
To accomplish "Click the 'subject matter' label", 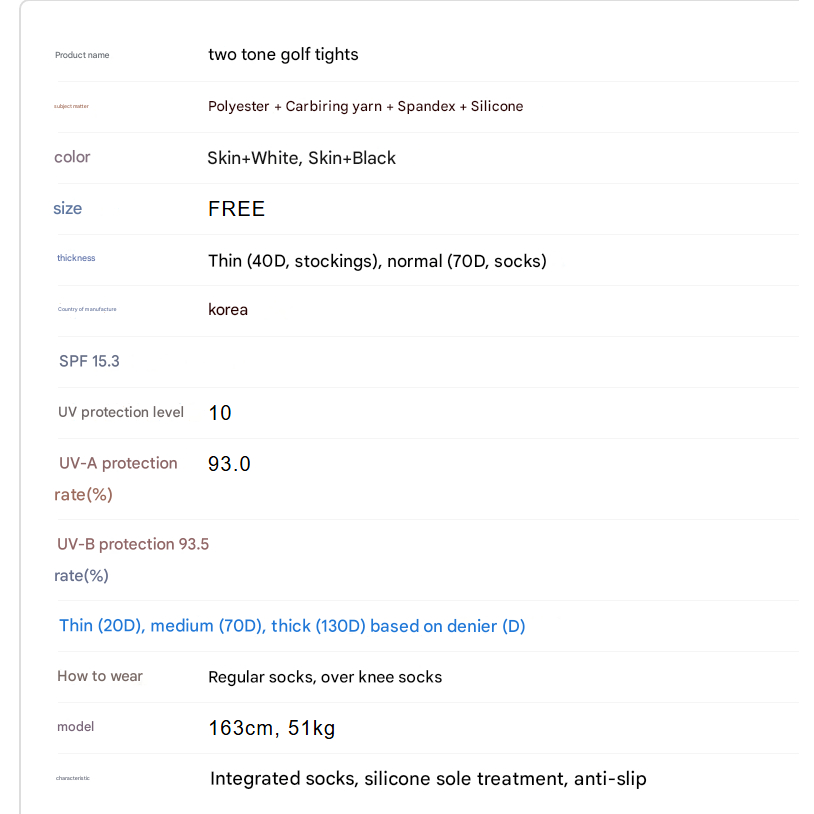I will point(71,106).
